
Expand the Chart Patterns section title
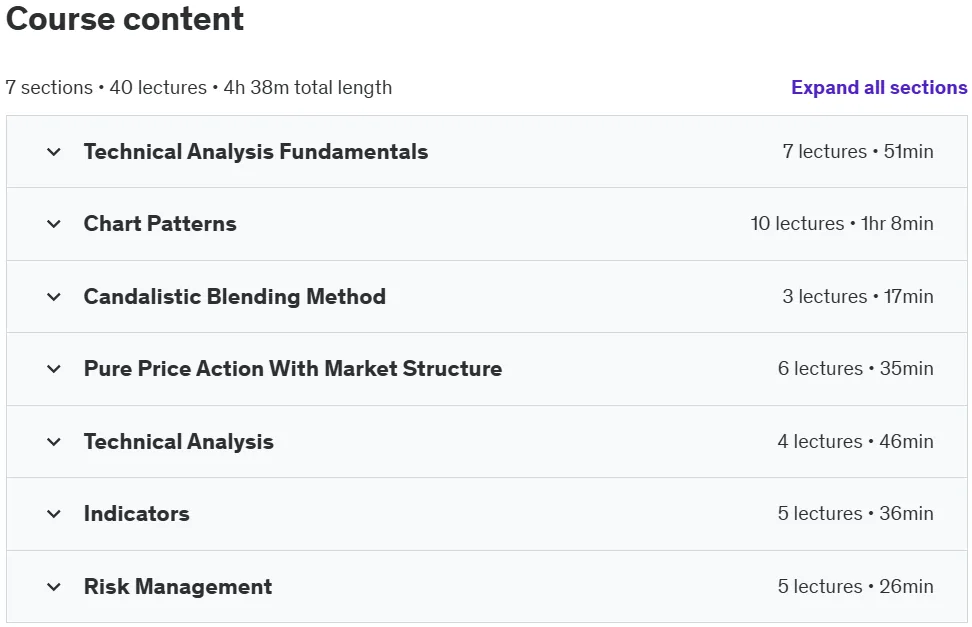pos(160,224)
